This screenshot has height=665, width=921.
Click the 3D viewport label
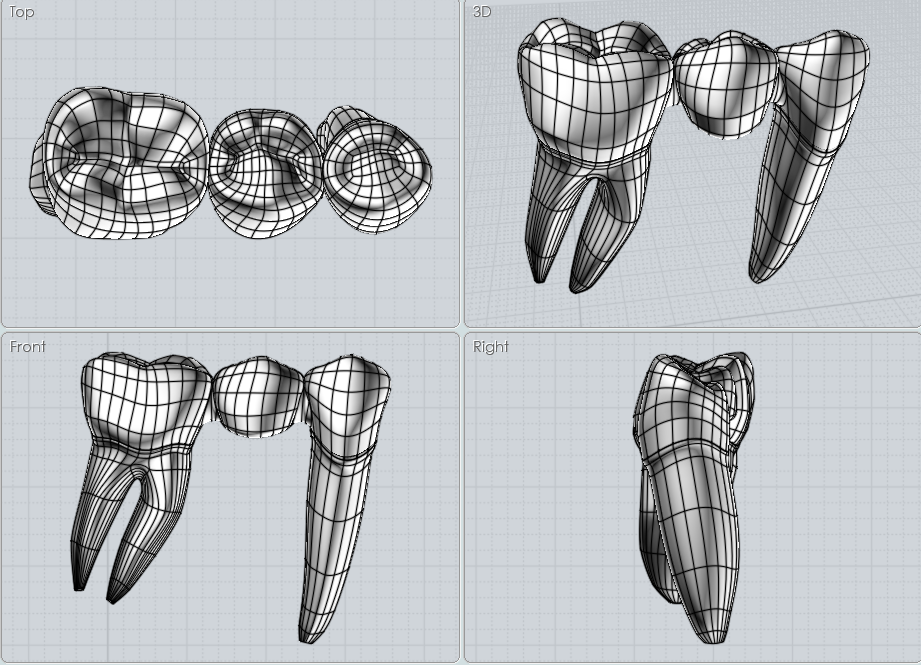[x=482, y=12]
